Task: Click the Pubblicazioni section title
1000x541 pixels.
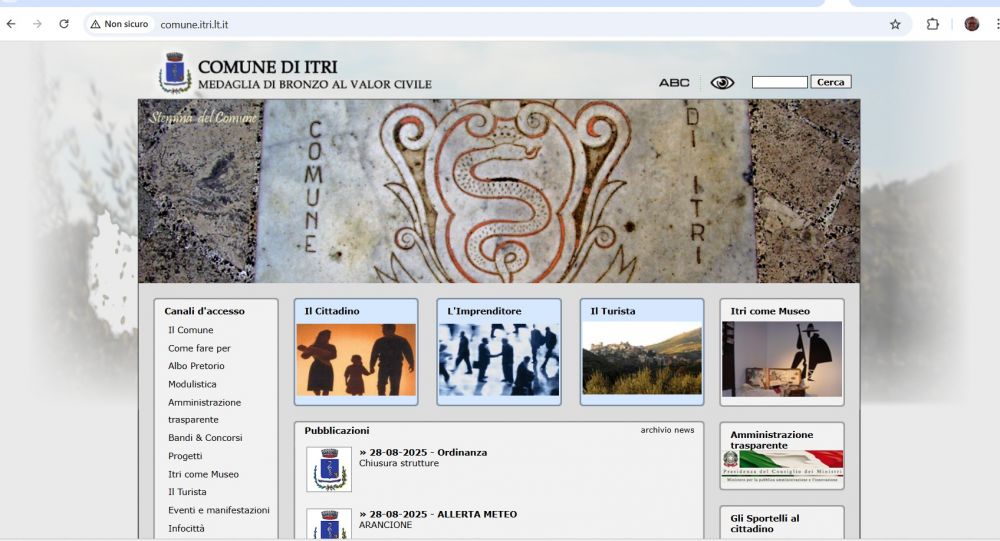Action: tap(337, 431)
